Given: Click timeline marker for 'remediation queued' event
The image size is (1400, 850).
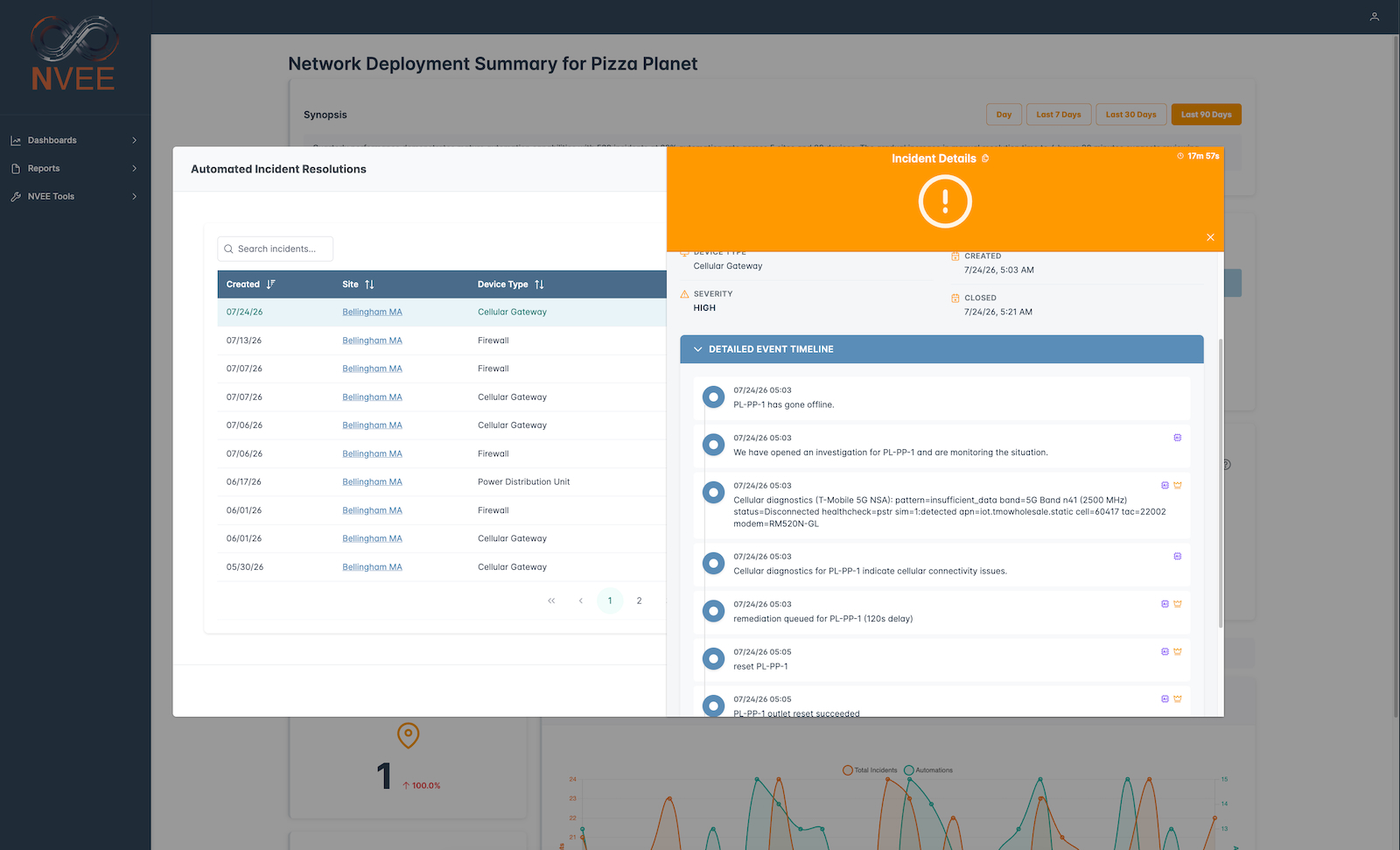Looking at the screenshot, I should (714, 611).
